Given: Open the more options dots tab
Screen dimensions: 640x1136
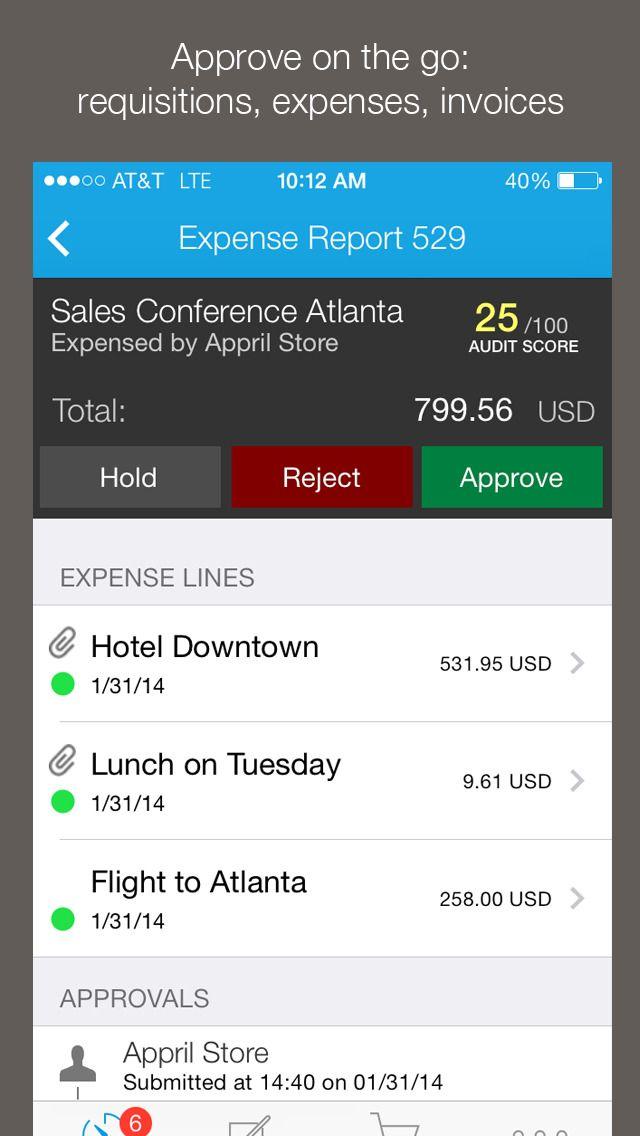Looking at the screenshot, I should coord(540,1130).
